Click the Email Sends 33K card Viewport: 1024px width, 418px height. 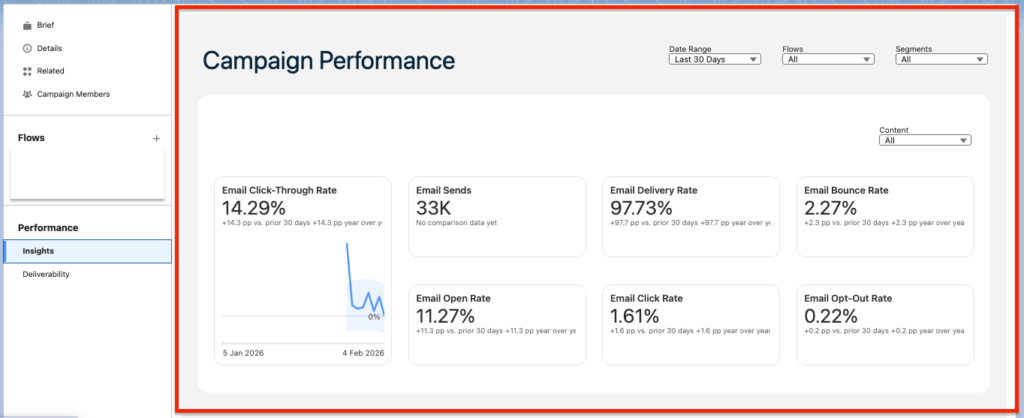pos(494,216)
